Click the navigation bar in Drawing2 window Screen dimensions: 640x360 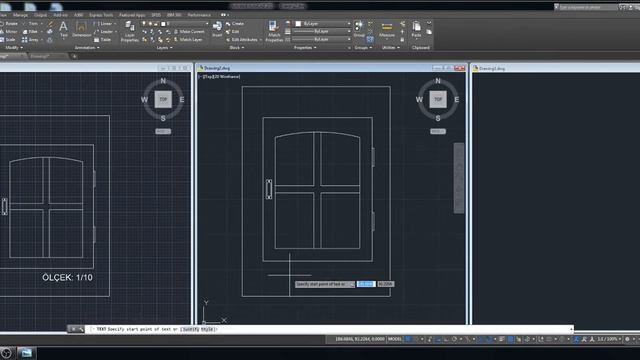coord(459,178)
